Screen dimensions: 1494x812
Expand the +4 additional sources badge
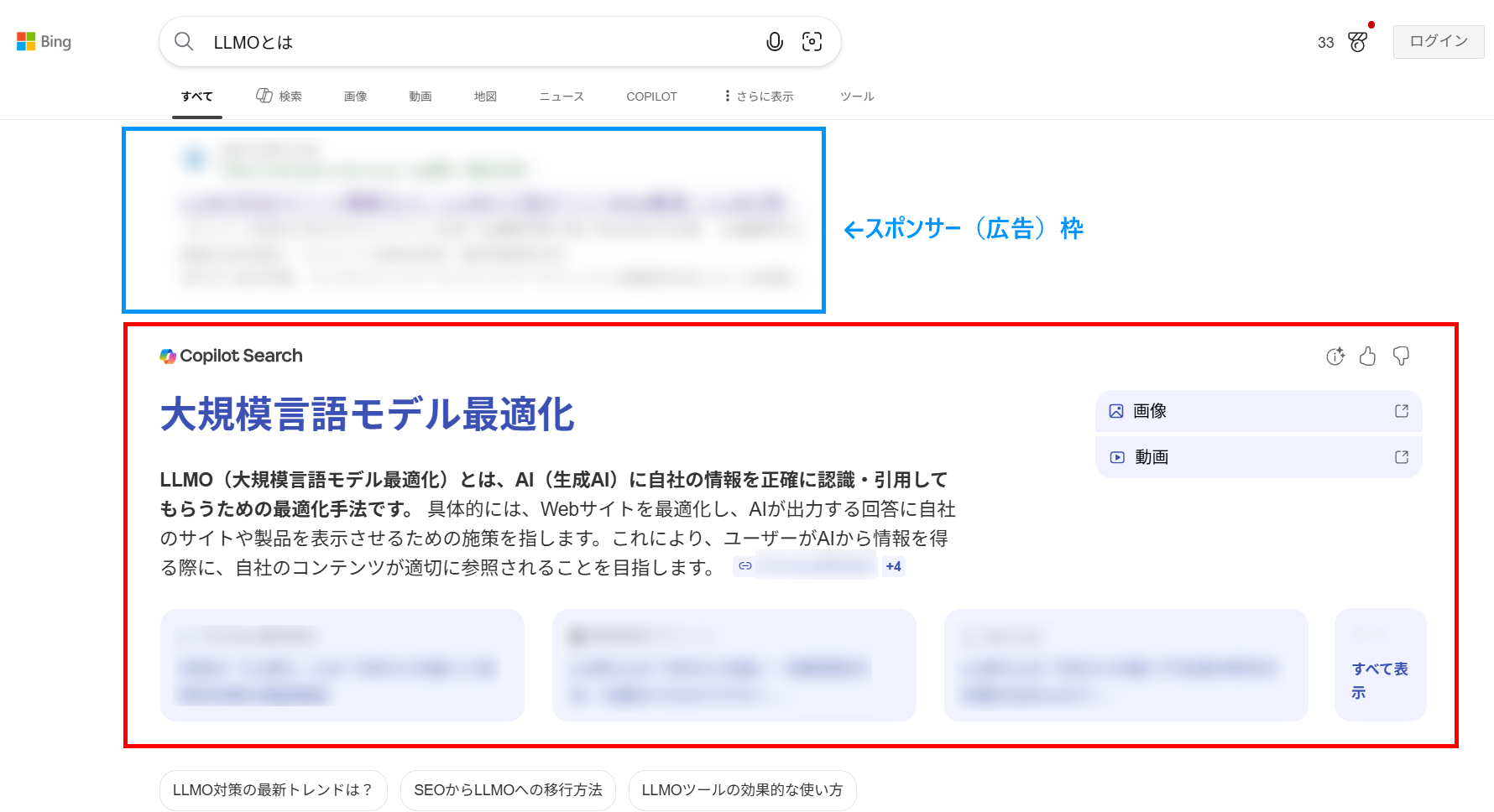pyautogui.click(x=893, y=567)
